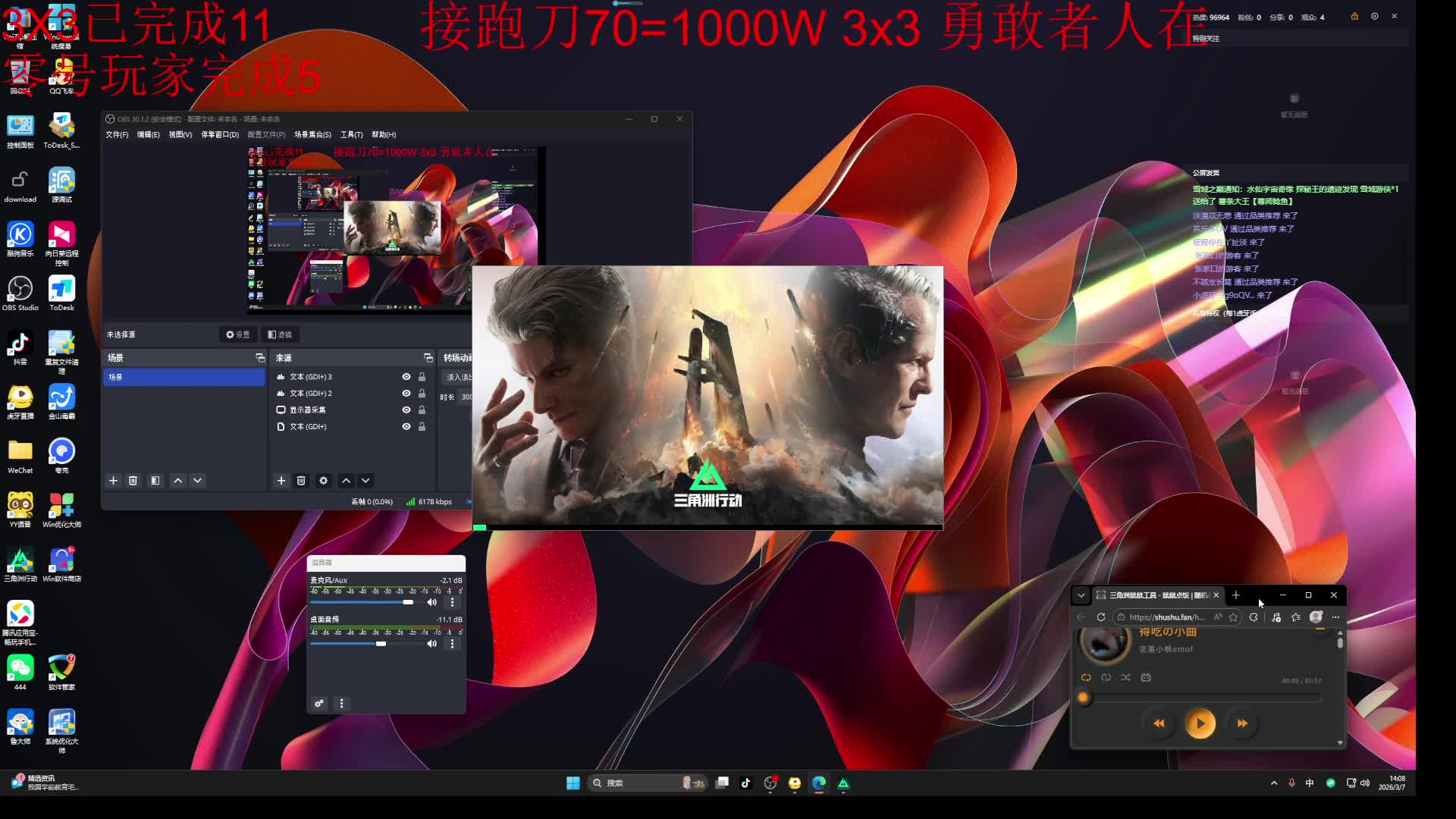Click the 设置 properties button
The image size is (1456, 819).
tap(237, 334)
